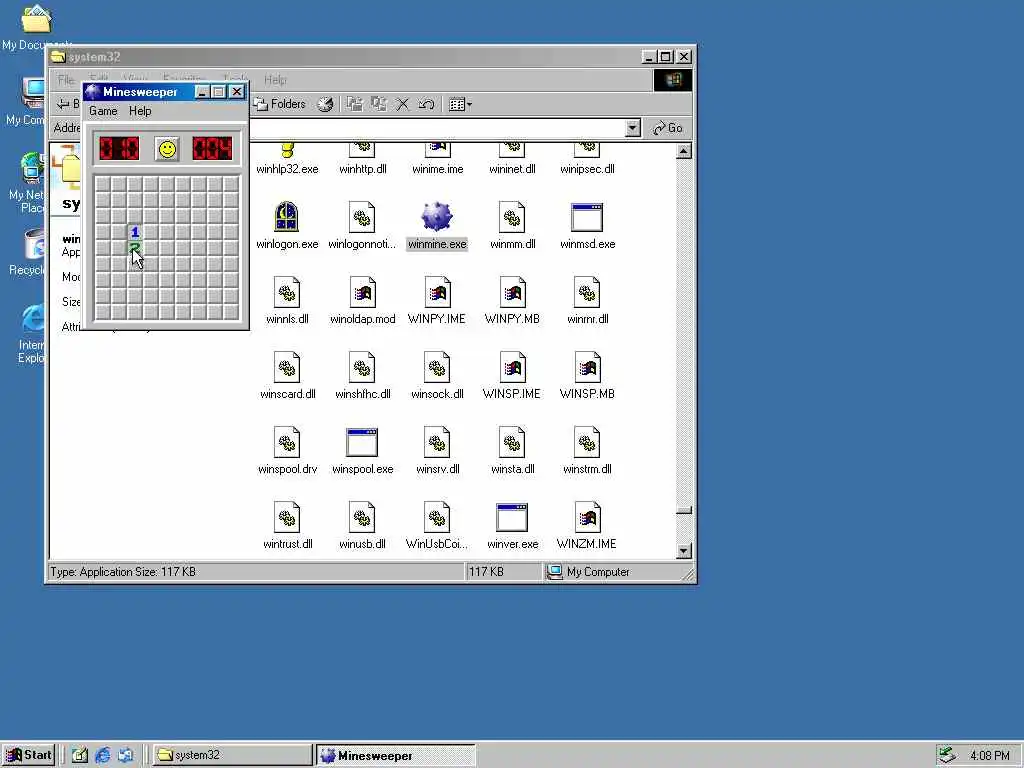Click the Minesweeper timer display
This screenshot has width=1024, height=768.
[x=212, y=149]
